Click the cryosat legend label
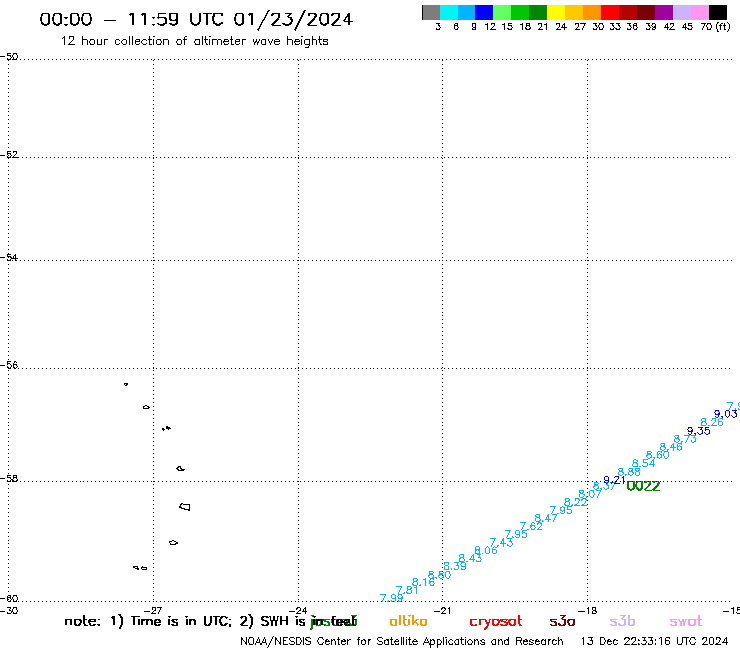The height and width of the screenshot is (650, 740). [496, 622]
